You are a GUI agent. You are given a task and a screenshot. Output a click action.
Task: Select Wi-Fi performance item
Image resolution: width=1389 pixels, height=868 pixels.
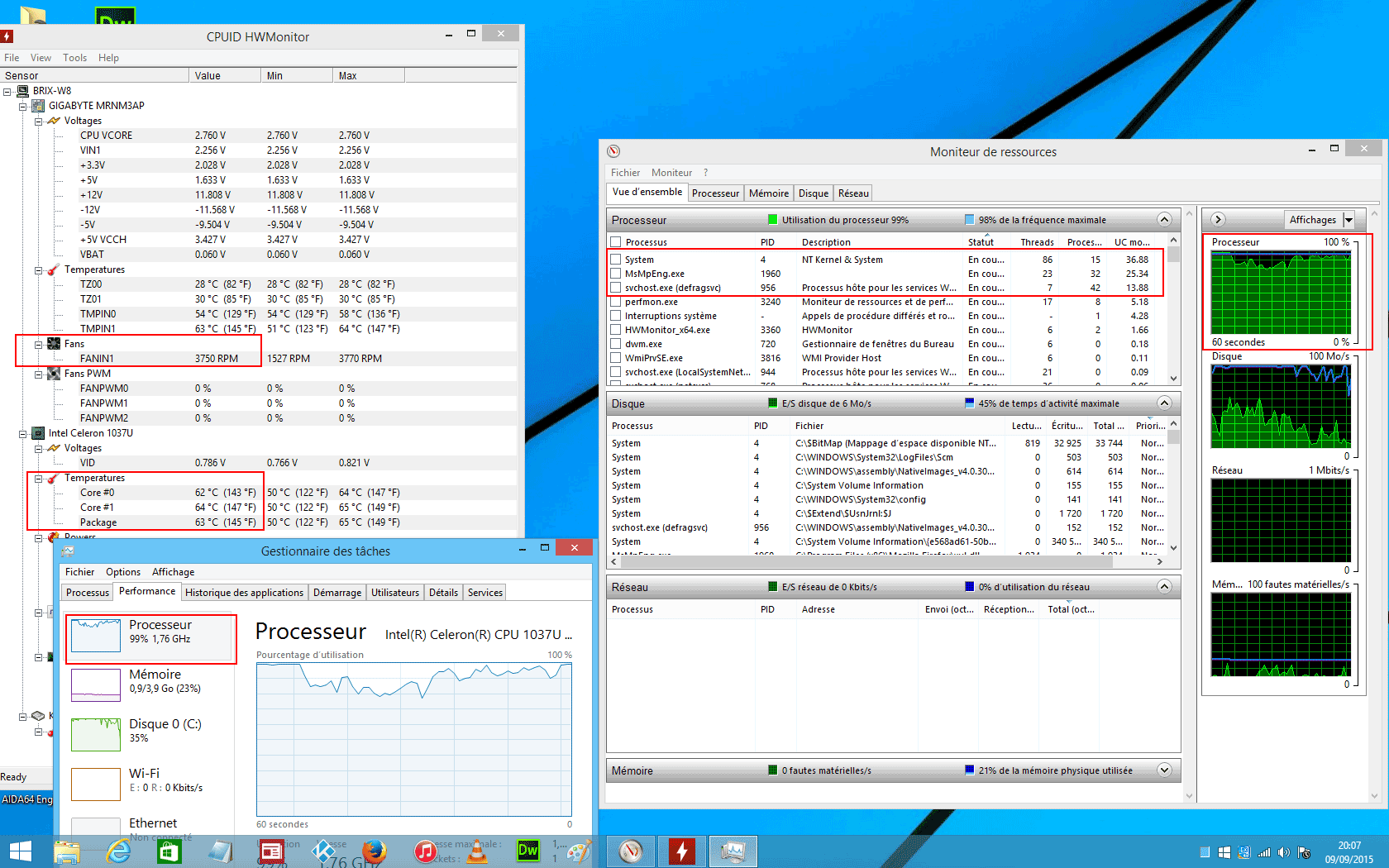click(150, 784)
